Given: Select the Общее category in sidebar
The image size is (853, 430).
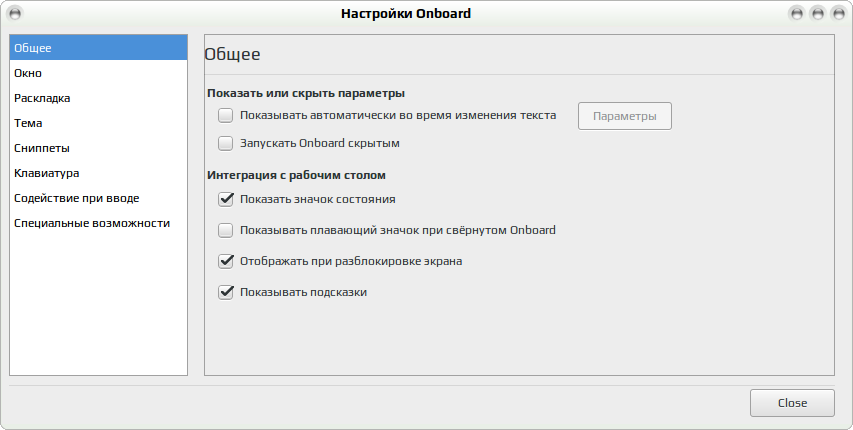Looking at the screenshot, I should [98, 47].
